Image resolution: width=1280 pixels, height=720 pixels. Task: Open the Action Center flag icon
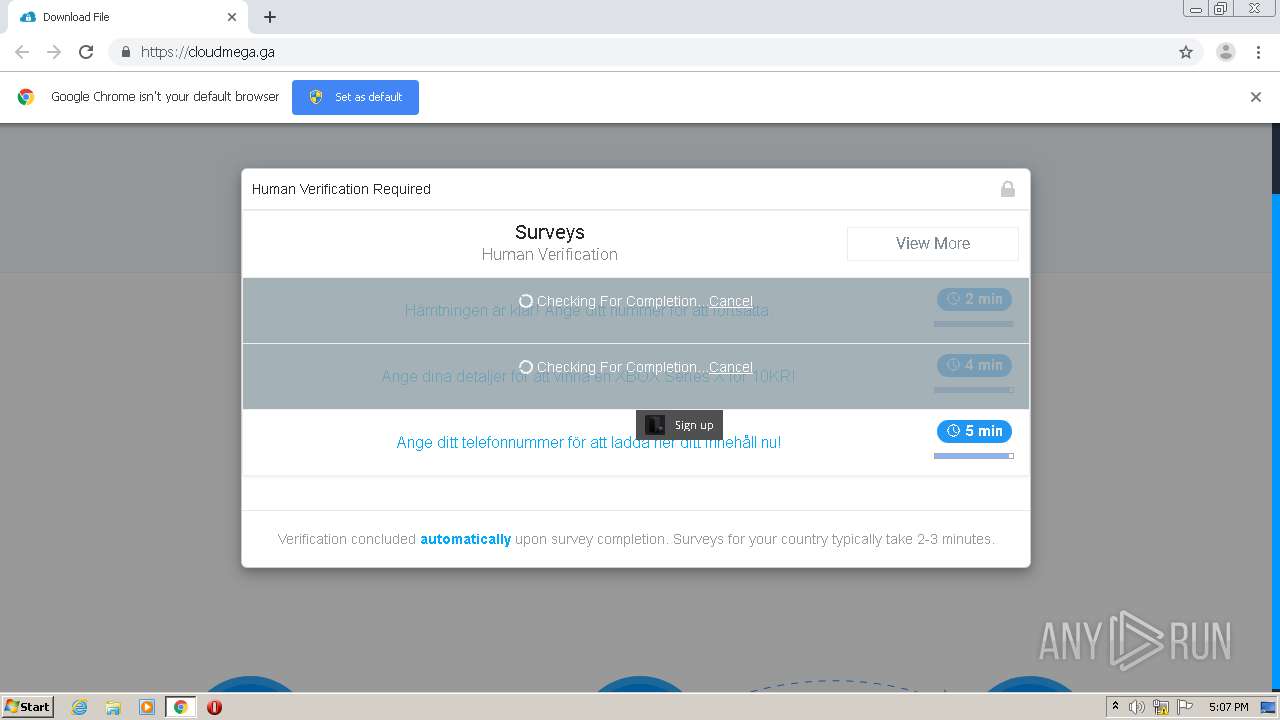pos(1185,707)
